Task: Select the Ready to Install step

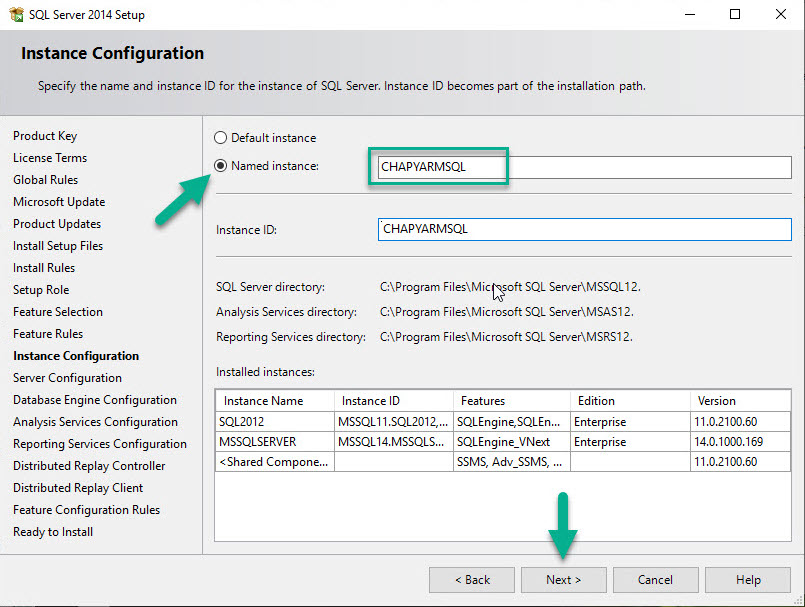Action: coord(53,532)
